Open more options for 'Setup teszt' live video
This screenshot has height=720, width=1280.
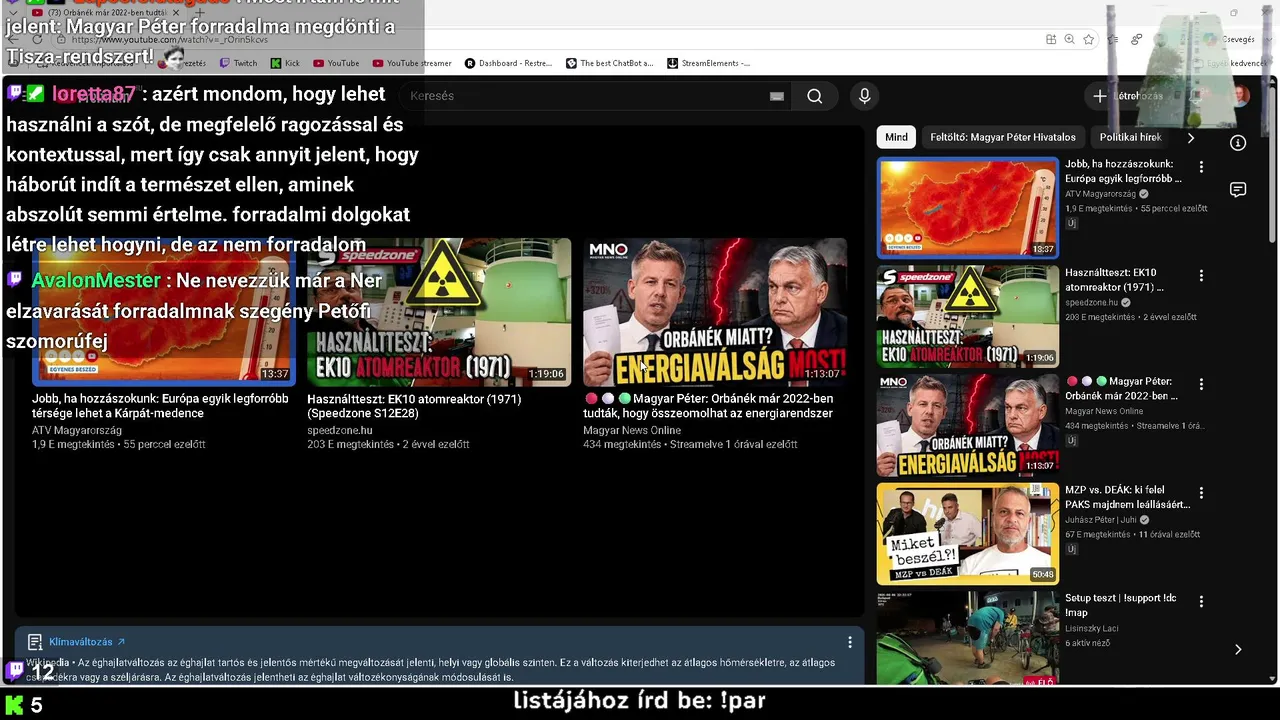[x=1201, y=602]
